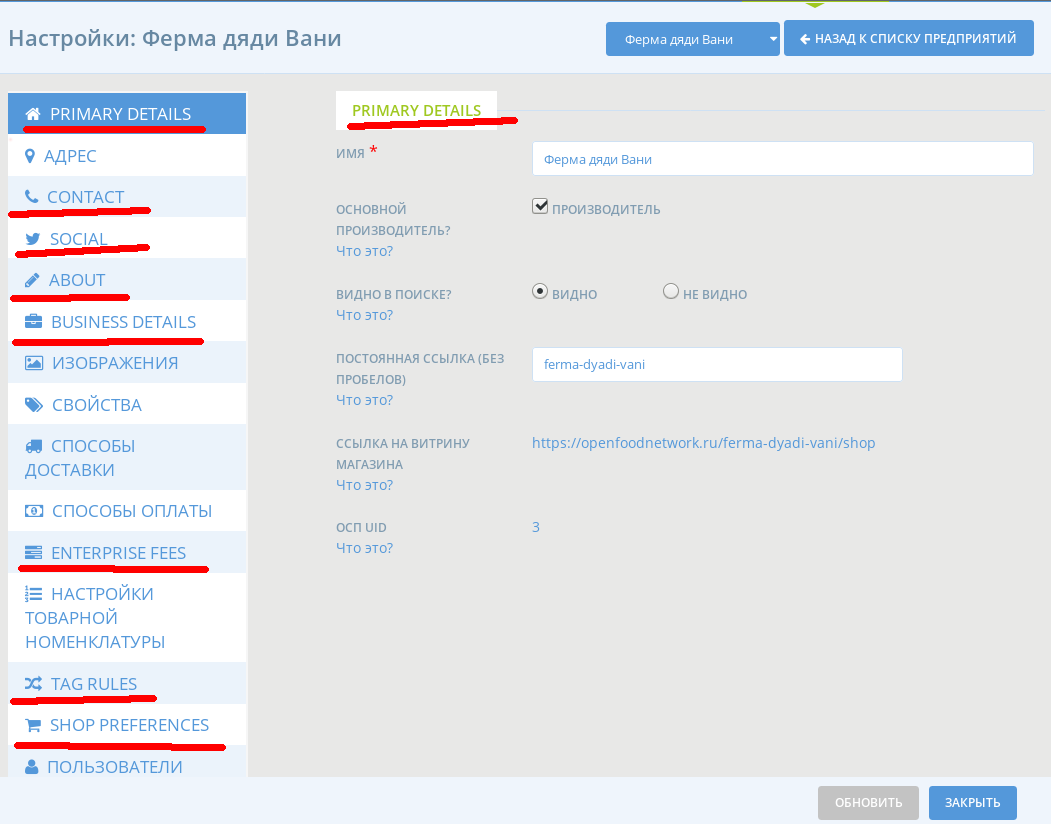
Task: Click the picture icon beside ИЗОБРАЖЕНИЯ
Action: pyautogui.click(x=34, y=363)
